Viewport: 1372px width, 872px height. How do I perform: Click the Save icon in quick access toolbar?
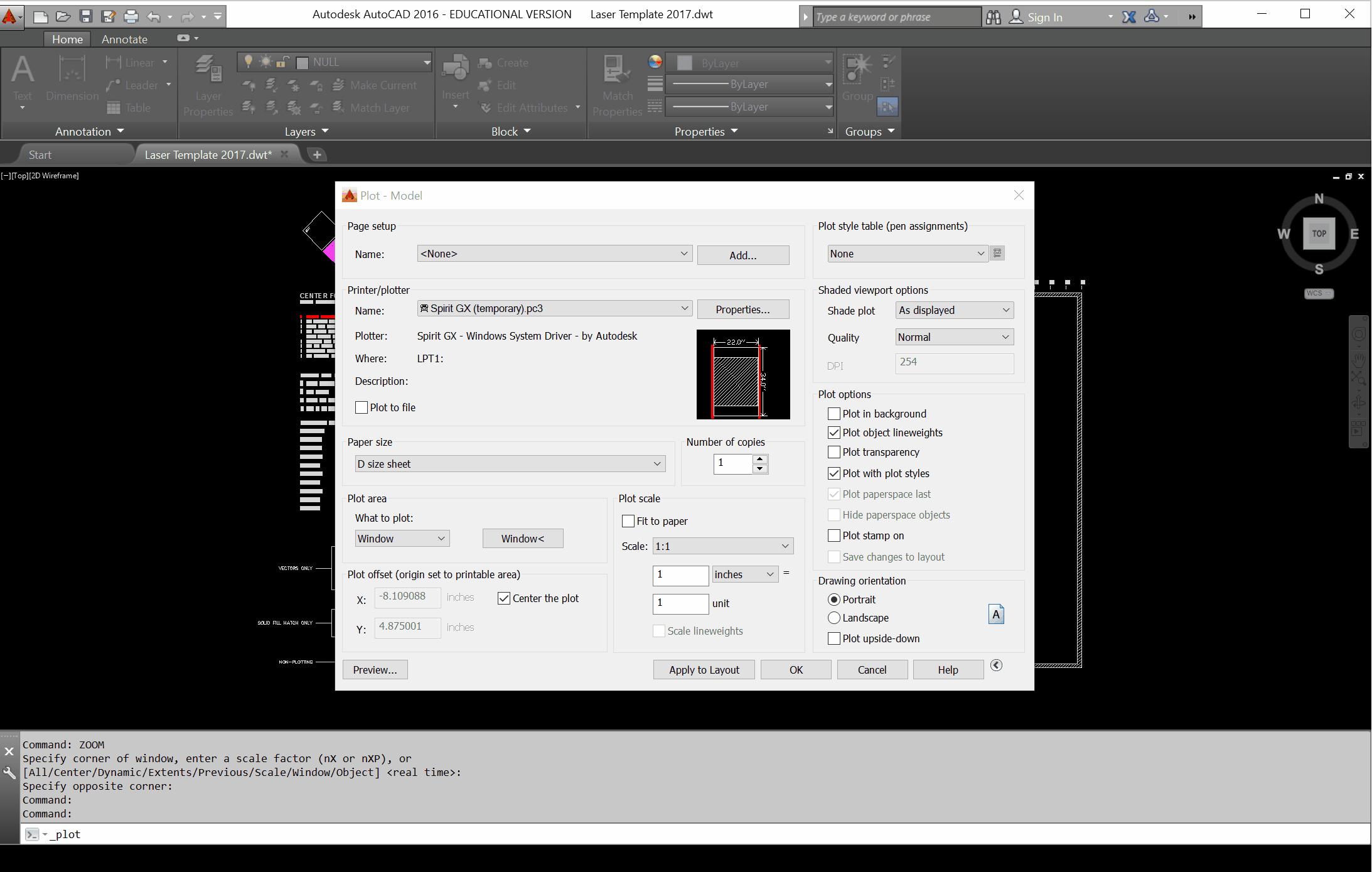86,16
